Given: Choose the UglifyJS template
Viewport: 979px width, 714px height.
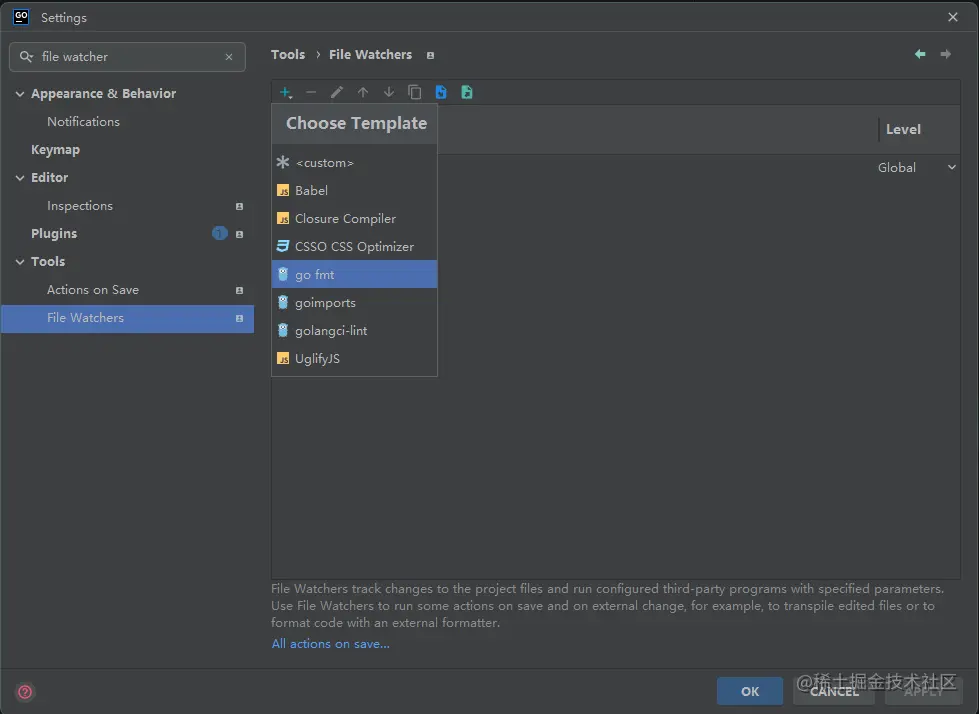Looking at the screenshot, I should click(354, 358).
